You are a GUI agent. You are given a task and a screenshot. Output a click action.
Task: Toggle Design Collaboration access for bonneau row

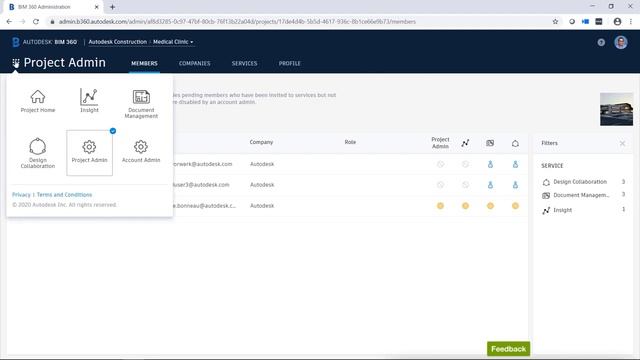(515, 206)
